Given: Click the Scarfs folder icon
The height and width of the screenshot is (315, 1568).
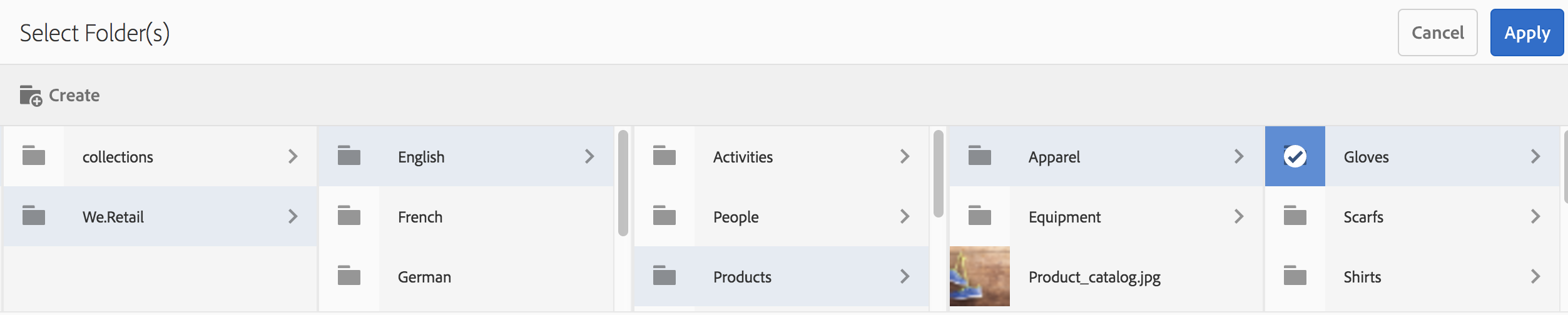Looking at the screenshot, I should 1295,216.
